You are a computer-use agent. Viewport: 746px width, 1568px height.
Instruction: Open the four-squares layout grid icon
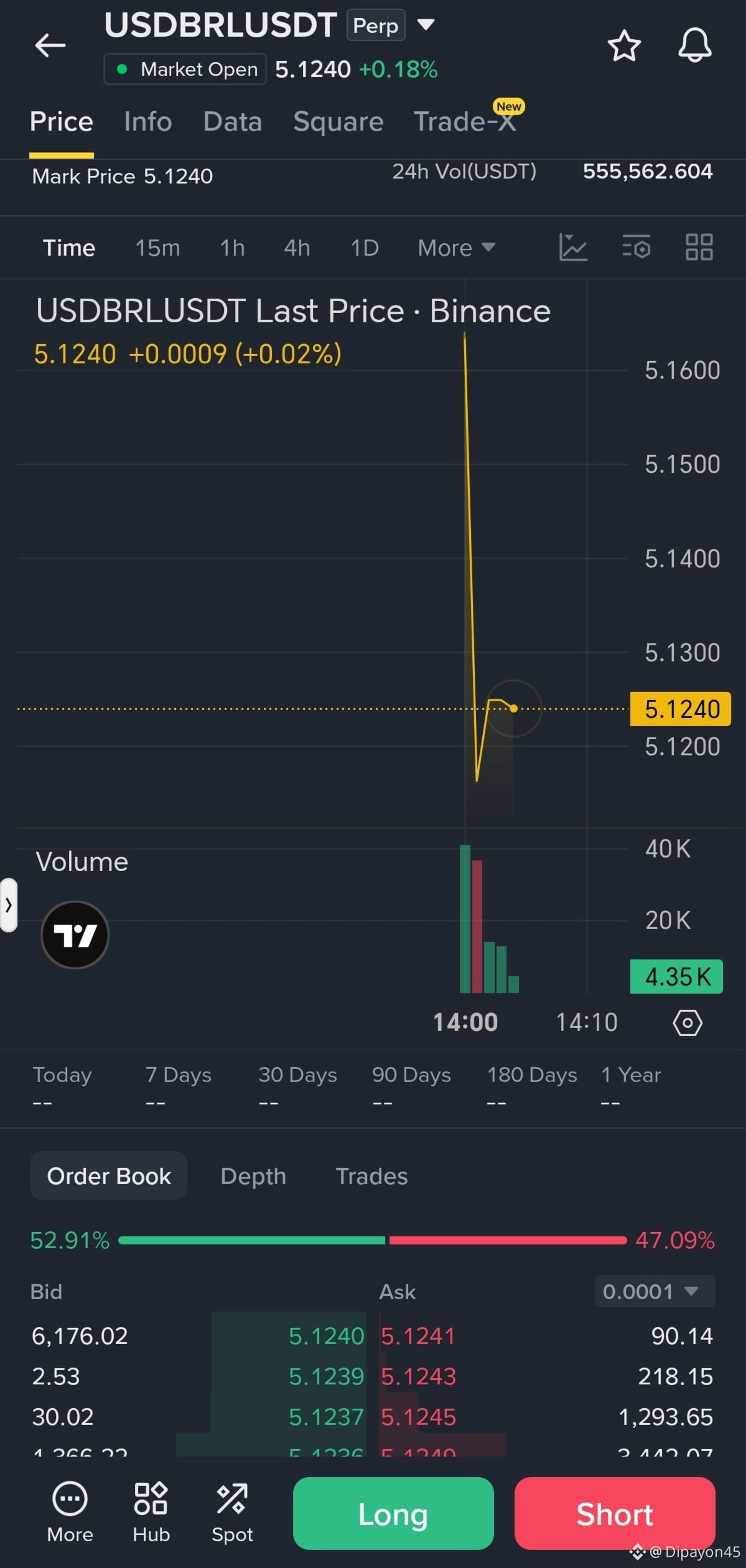[x=699, y=247]
